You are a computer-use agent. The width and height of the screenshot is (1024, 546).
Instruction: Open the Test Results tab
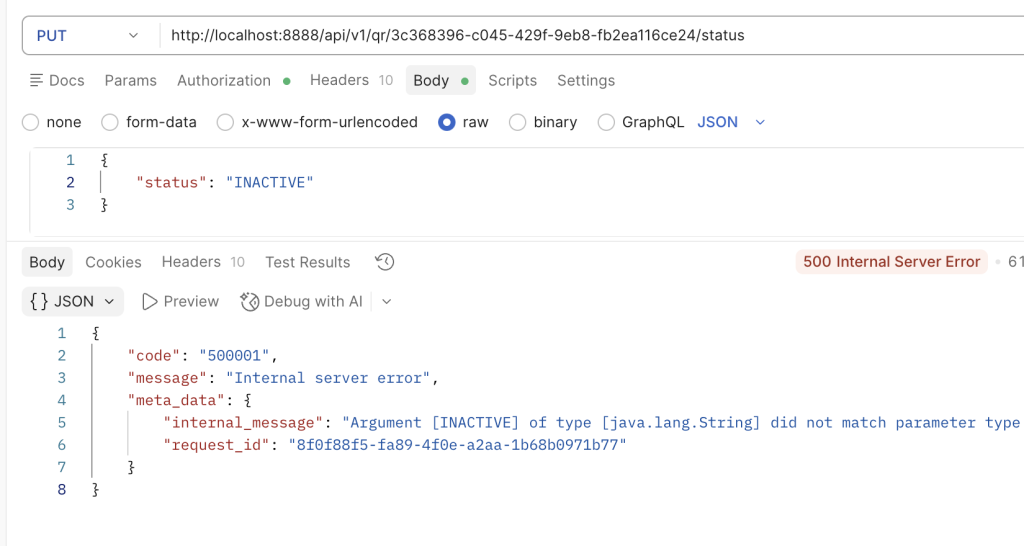307,262
